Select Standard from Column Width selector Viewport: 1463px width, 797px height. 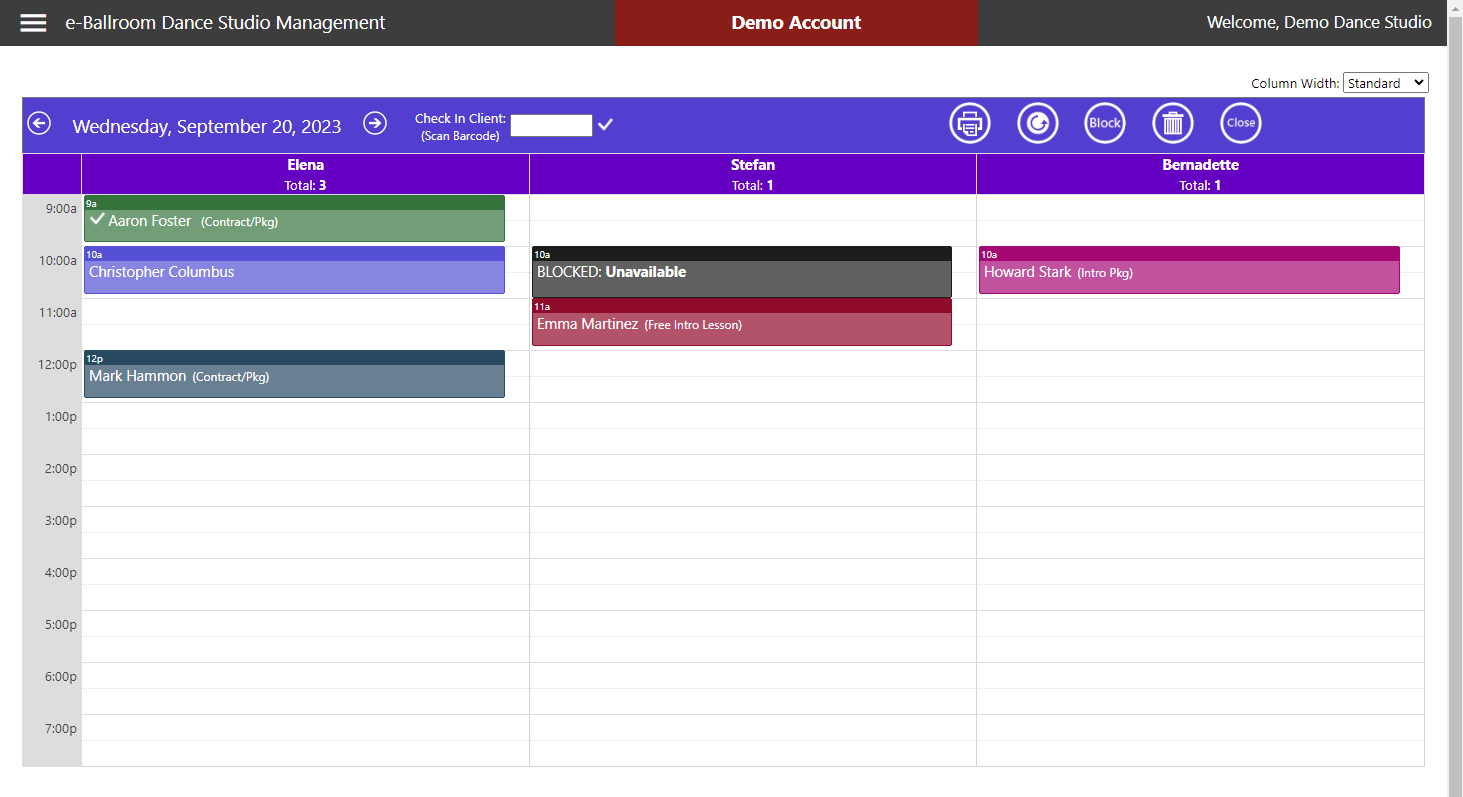(1385, 83)
